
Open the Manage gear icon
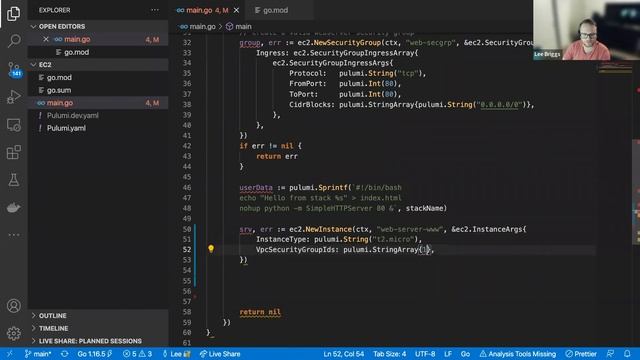[x=13, y=333]
